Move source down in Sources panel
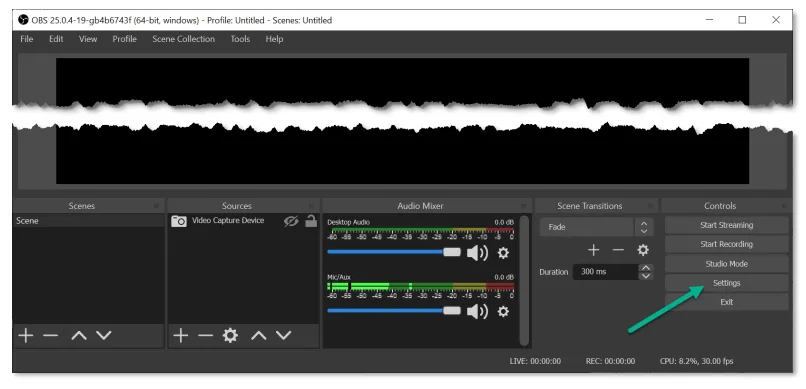The height and width of the screenshot is (389, 806). click(x=284, y=336)
